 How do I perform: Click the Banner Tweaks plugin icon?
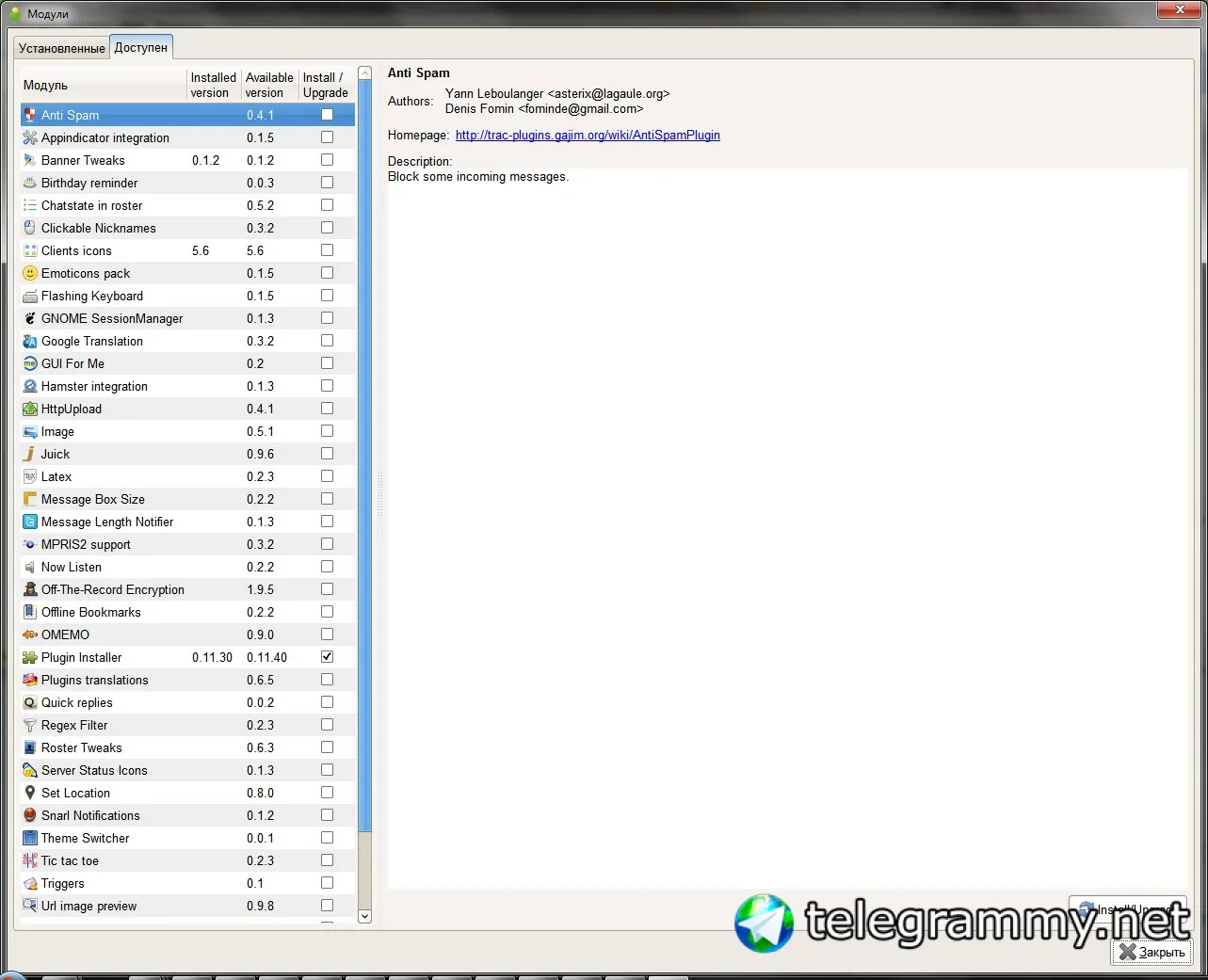30,160
